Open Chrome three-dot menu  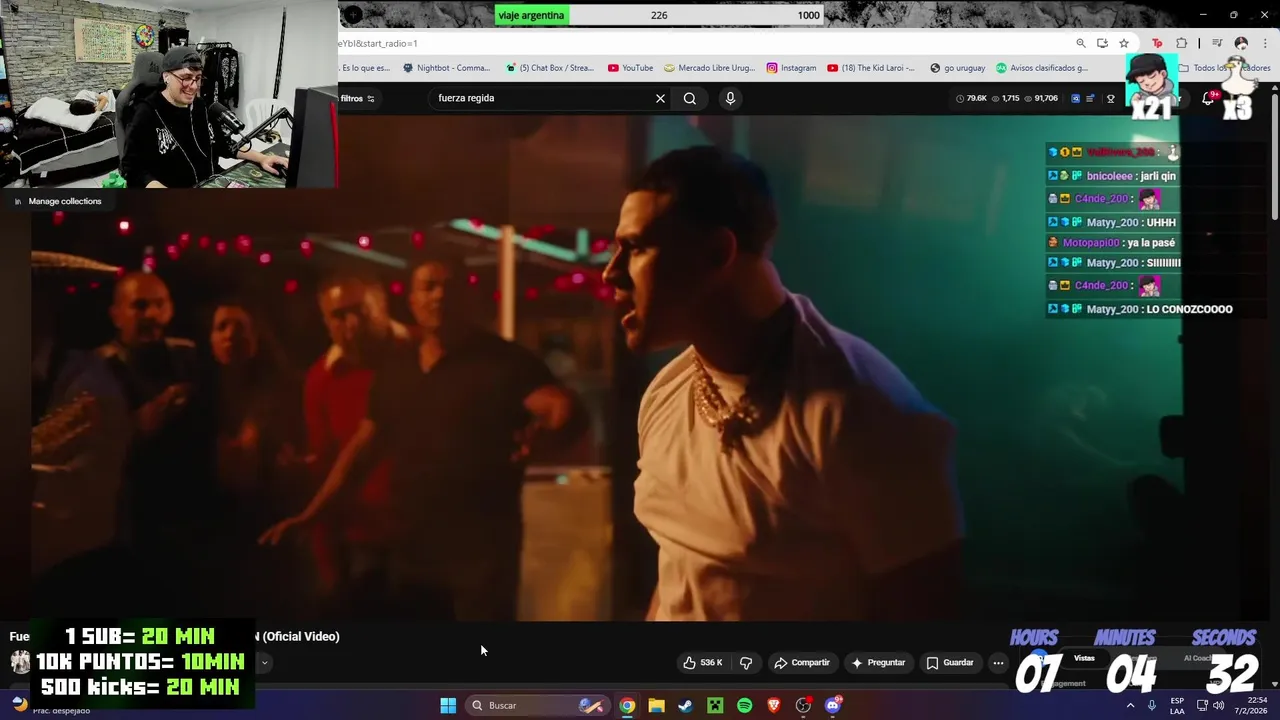pos(1265,43)
